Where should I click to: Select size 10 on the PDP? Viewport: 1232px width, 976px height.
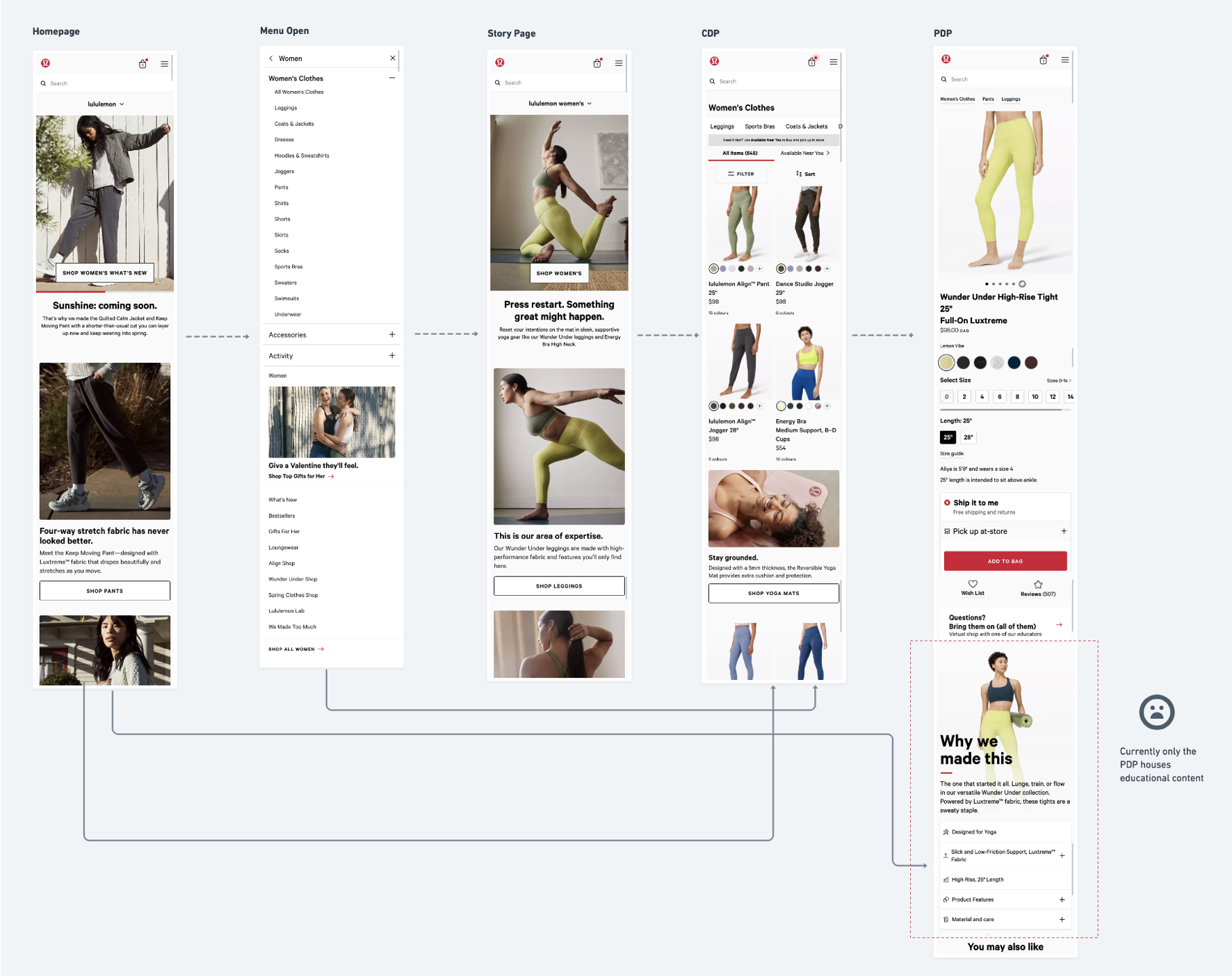click(x=1035, y=397)
